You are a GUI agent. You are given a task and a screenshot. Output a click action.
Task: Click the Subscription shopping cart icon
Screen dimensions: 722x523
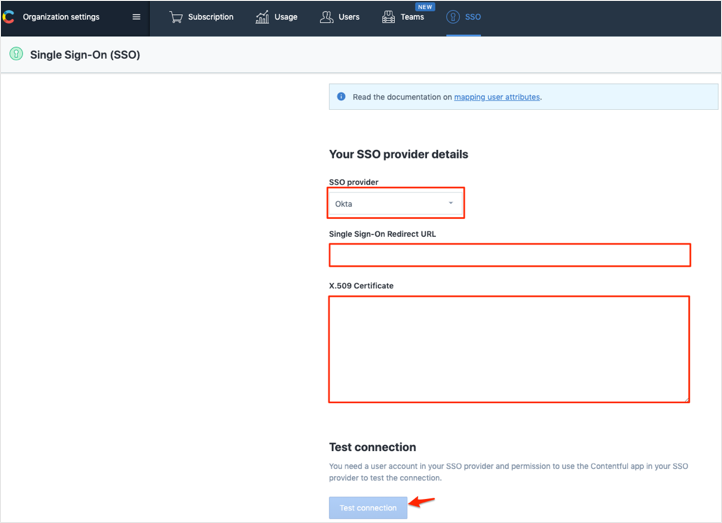coord(176,17)
